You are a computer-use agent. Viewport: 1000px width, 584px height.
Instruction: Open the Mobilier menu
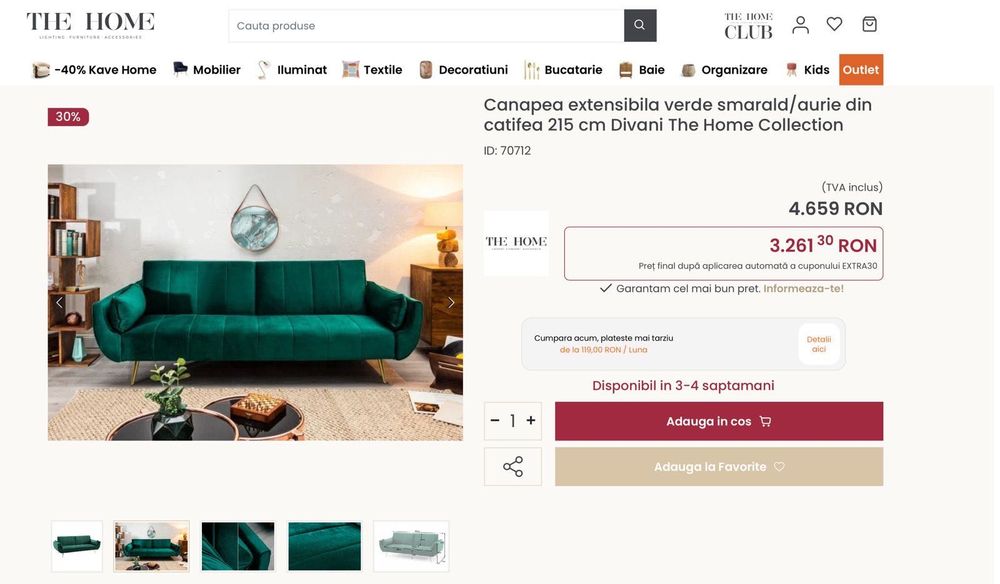[x=207, y=69]
